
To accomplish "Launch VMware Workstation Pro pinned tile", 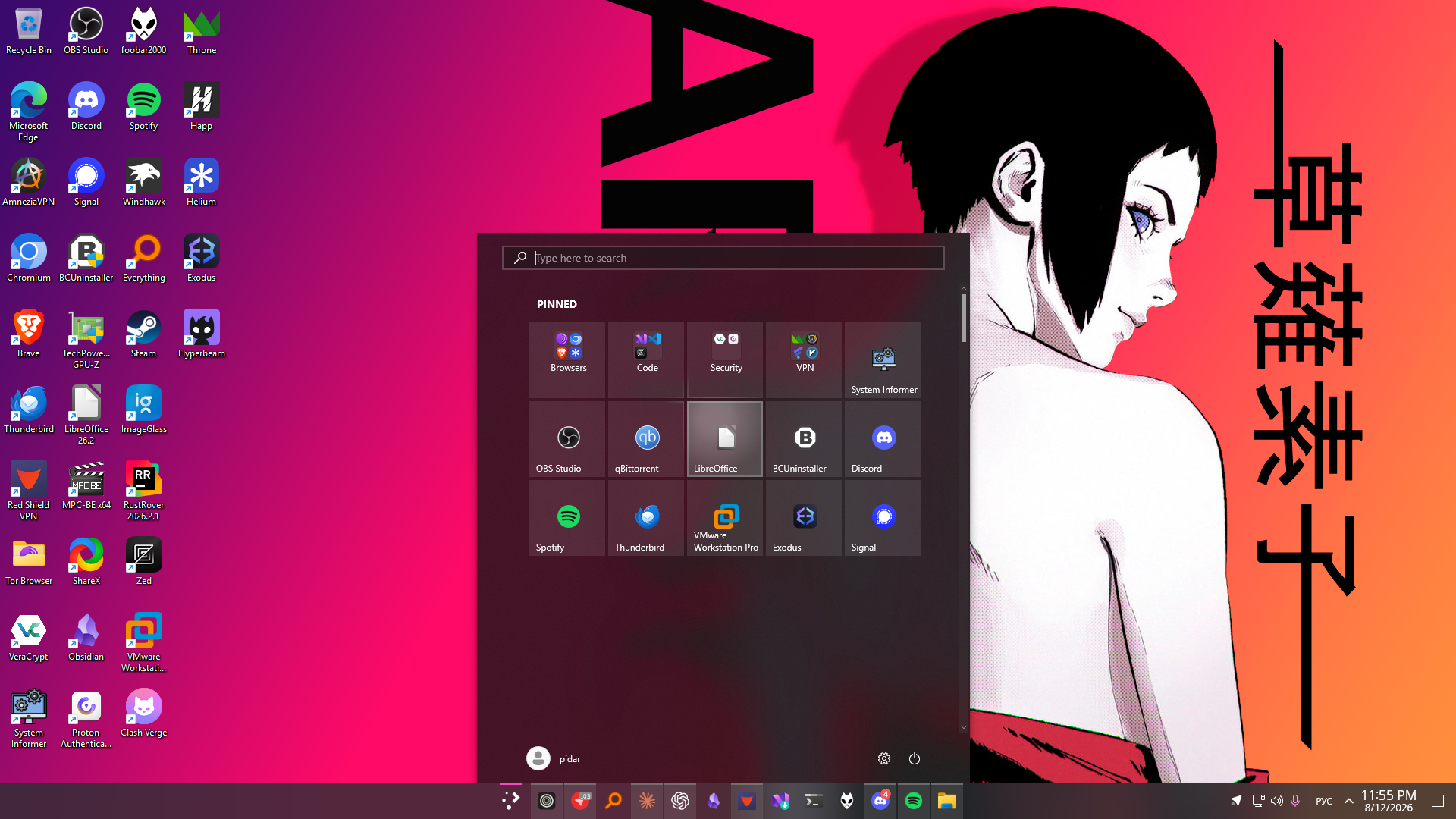I will click(725, 518).
